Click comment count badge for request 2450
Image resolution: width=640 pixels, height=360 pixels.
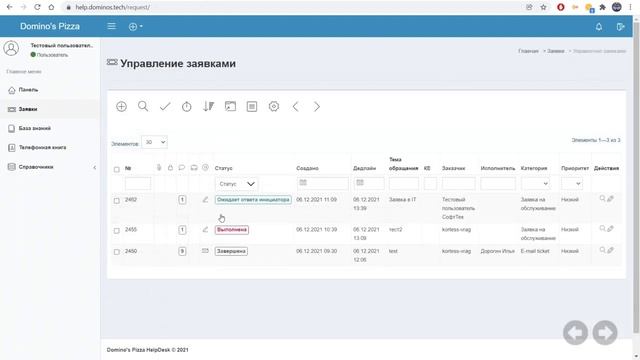tap(182, 251)
